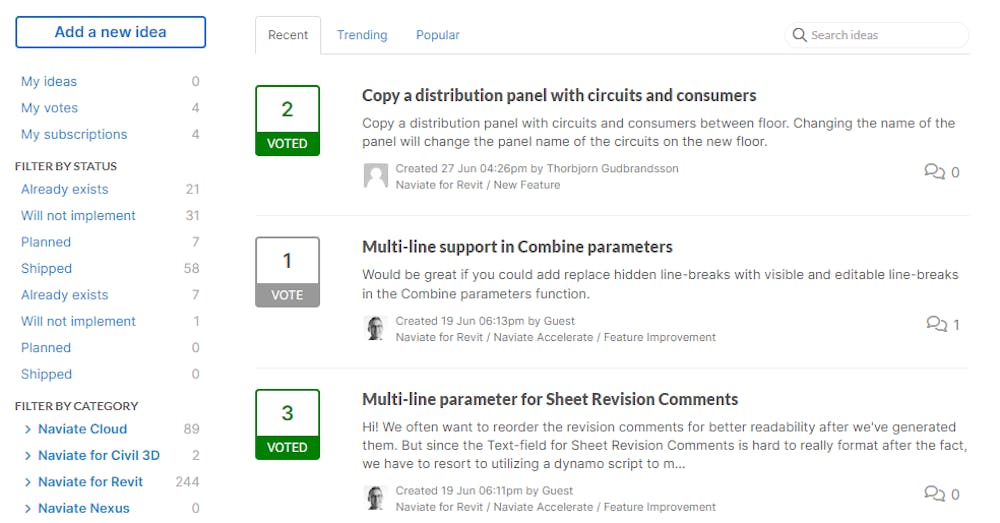Open comments icon on Sheet Revision idea
Viewport: 1000px width, 523px height.
[934, 494]
